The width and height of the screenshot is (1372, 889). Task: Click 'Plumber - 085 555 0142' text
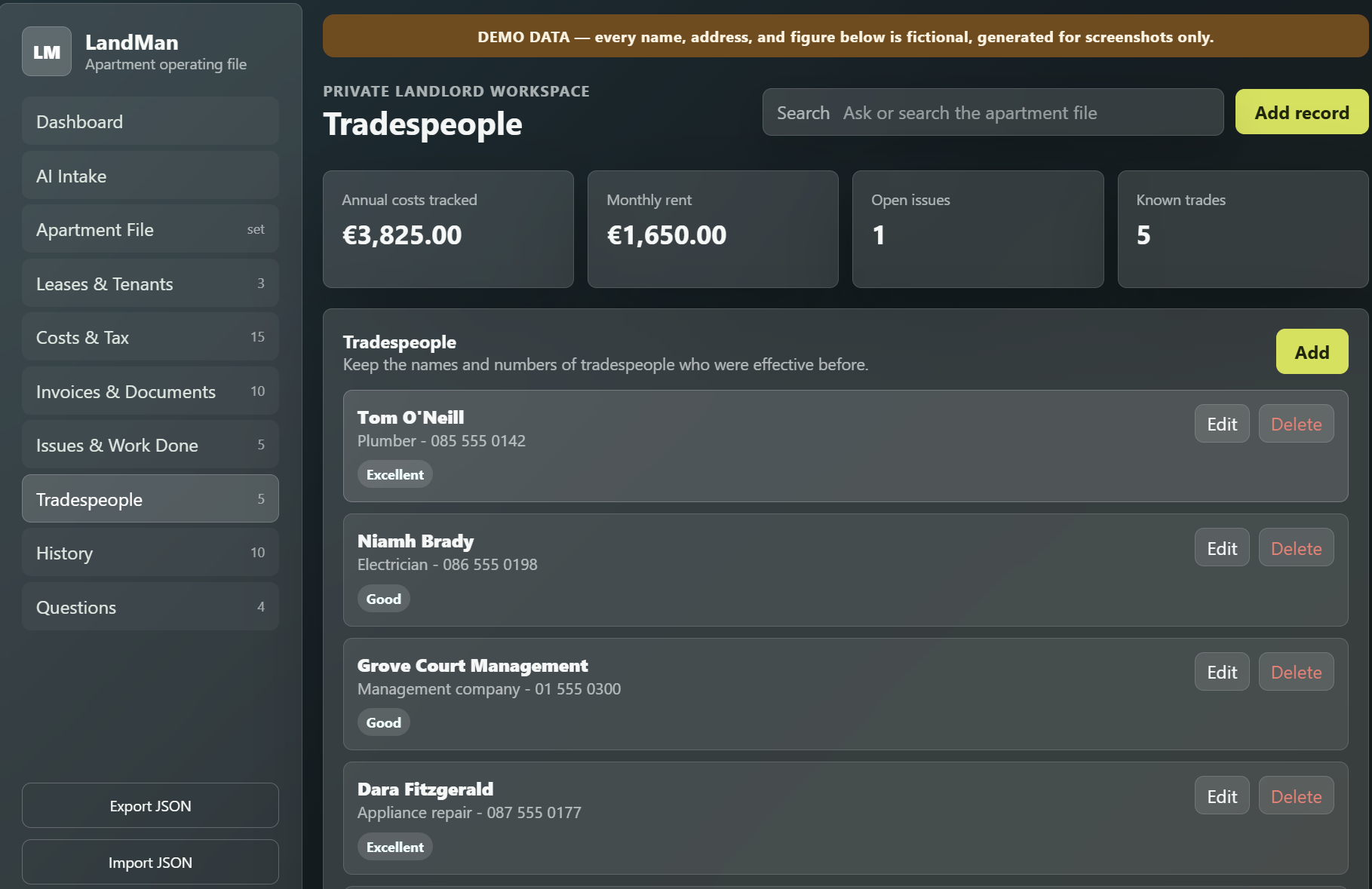click(x=441, y=440)
